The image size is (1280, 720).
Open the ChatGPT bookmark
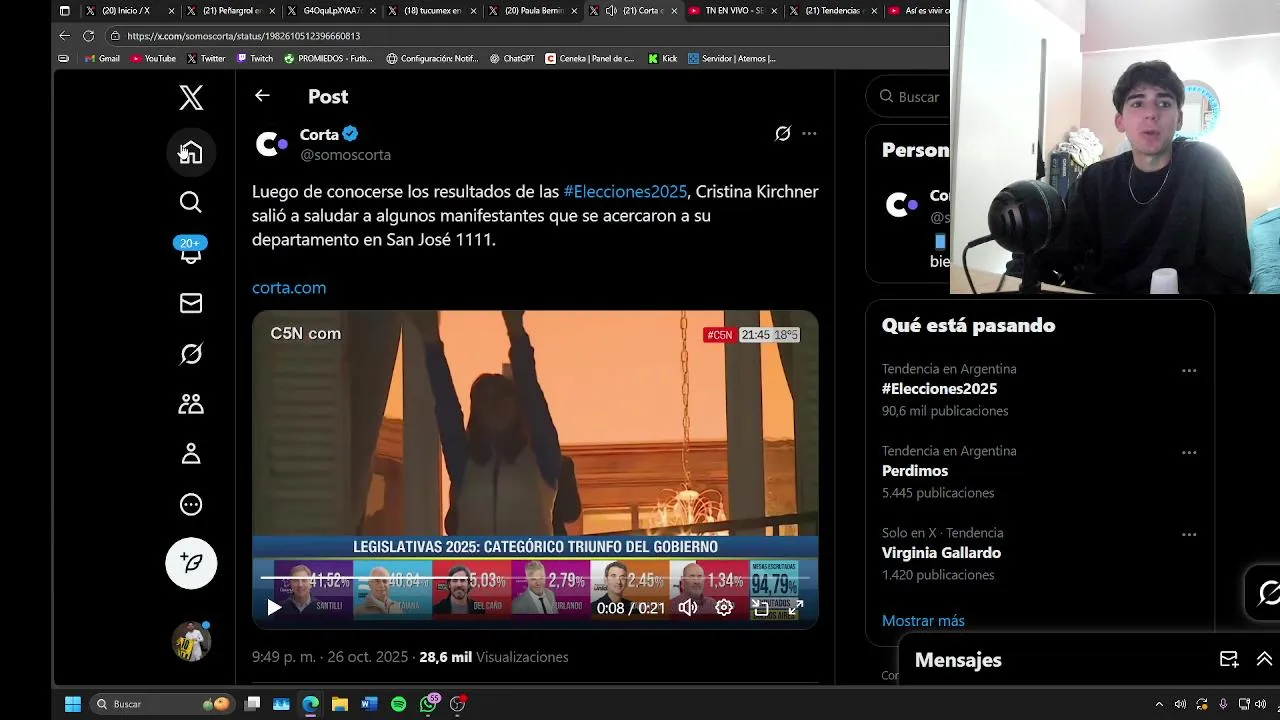pos(512,59)
